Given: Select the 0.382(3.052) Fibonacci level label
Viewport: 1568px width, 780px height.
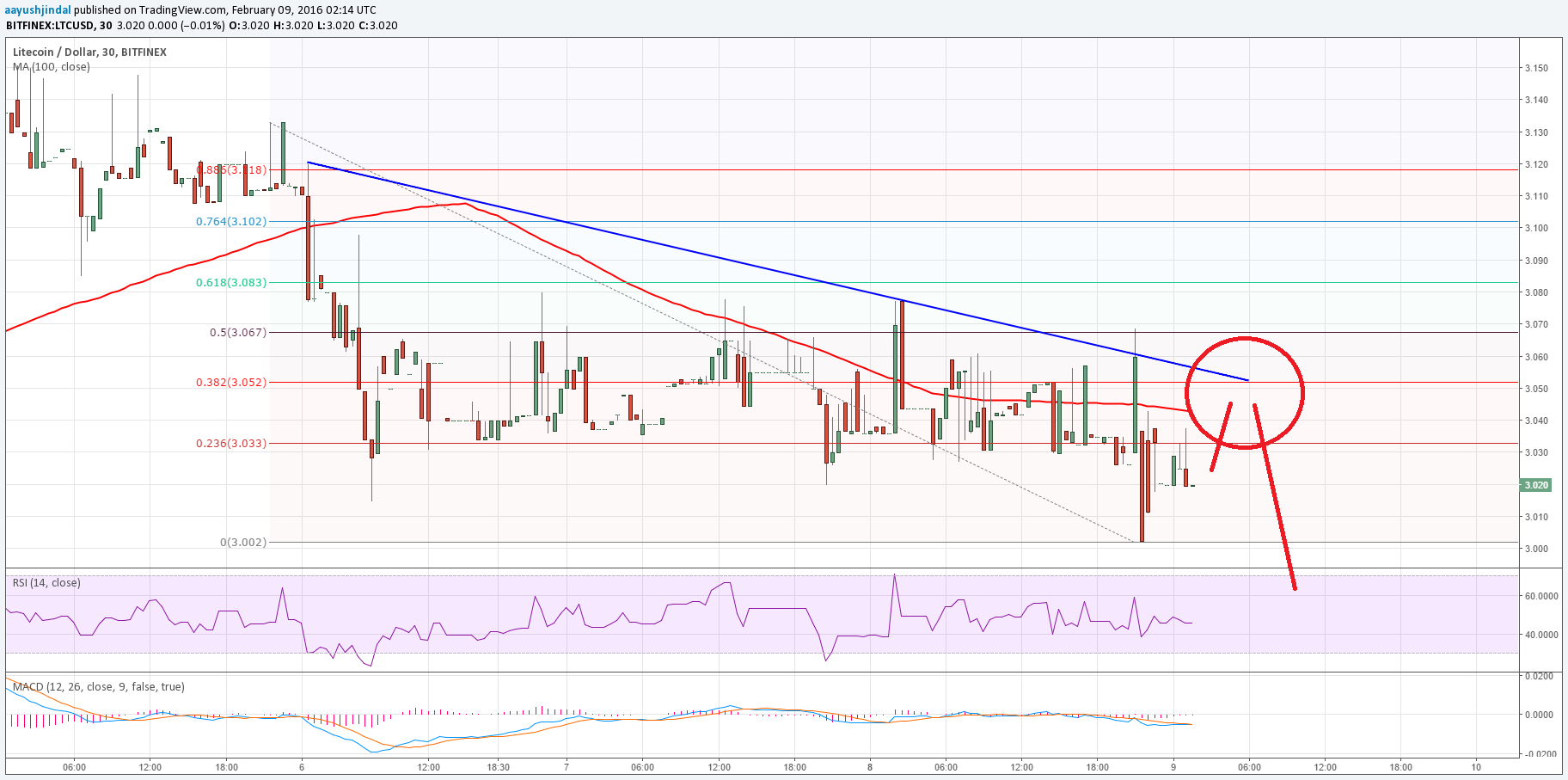Looking at the screenshot, I should (231, 383).
